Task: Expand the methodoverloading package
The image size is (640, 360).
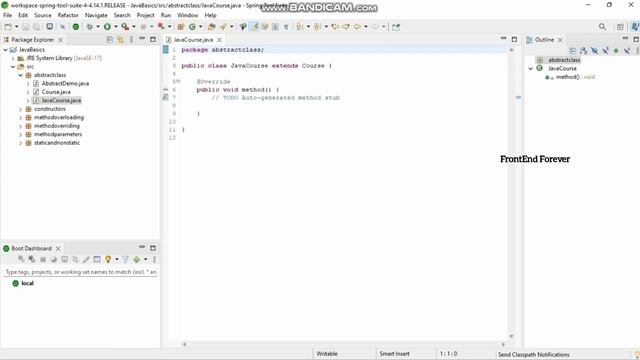Action: click(20, 118)
